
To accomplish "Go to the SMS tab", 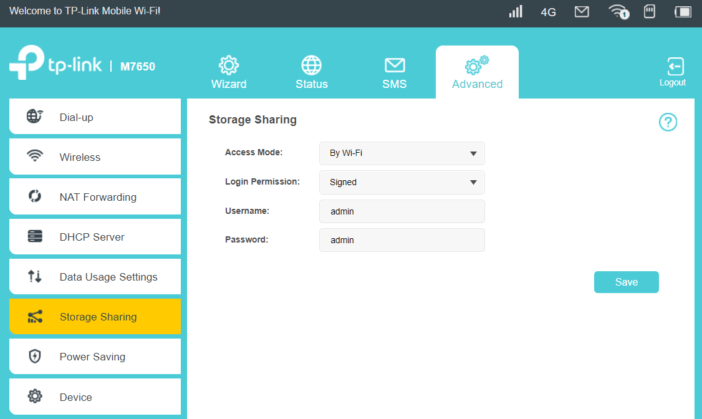I will pos(394,72).
